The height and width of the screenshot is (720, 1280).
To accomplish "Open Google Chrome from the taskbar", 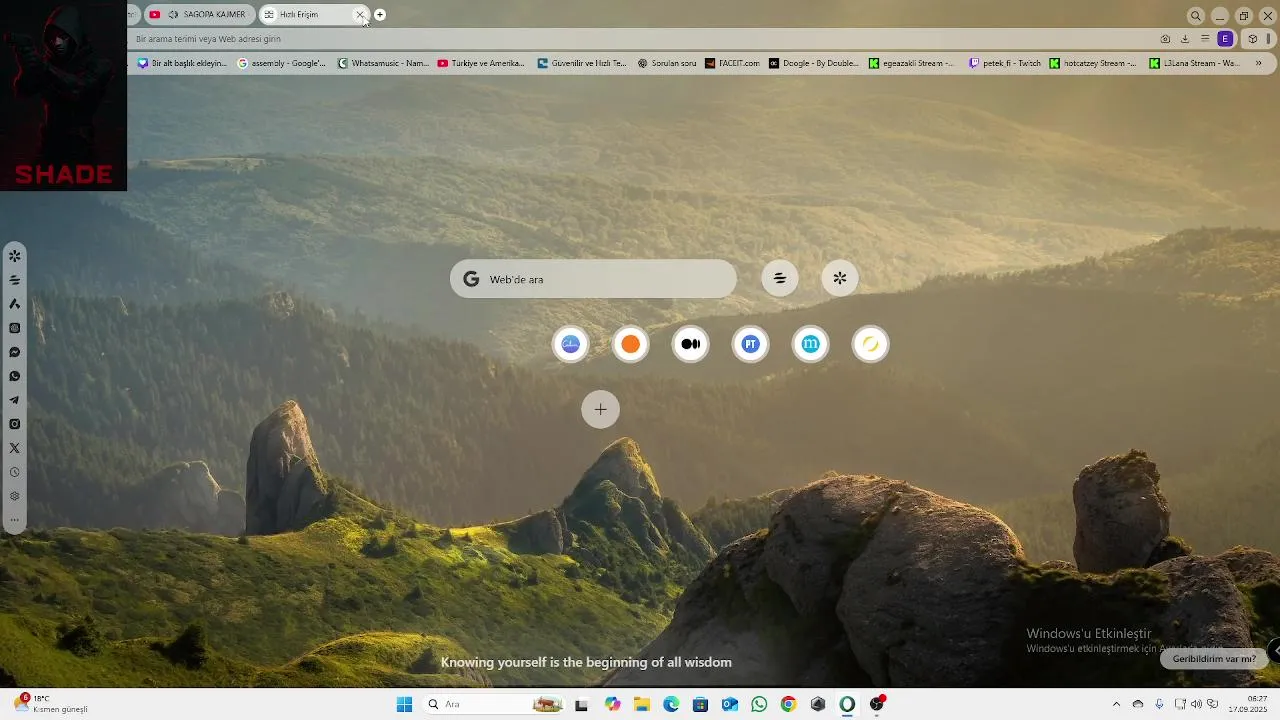I will tap(789, 704).
